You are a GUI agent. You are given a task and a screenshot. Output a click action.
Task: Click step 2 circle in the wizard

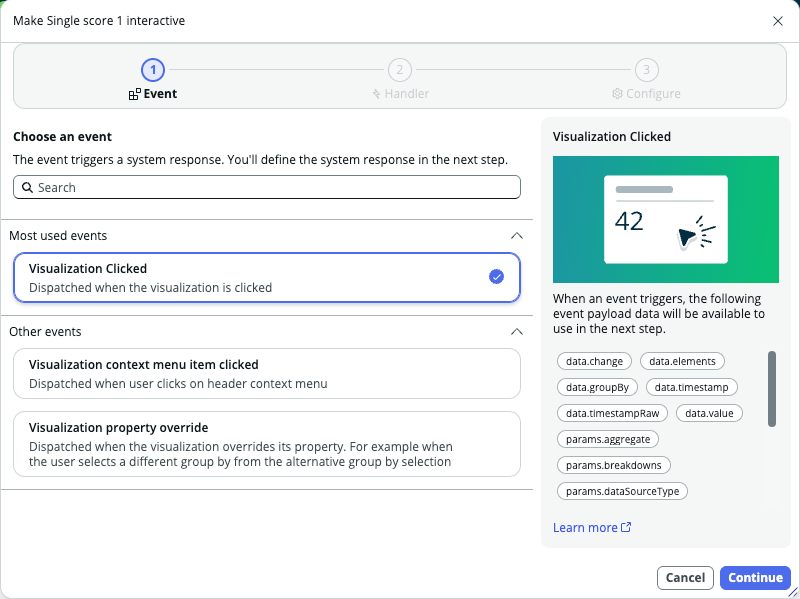pyautogui.click(x=399, y=70)
